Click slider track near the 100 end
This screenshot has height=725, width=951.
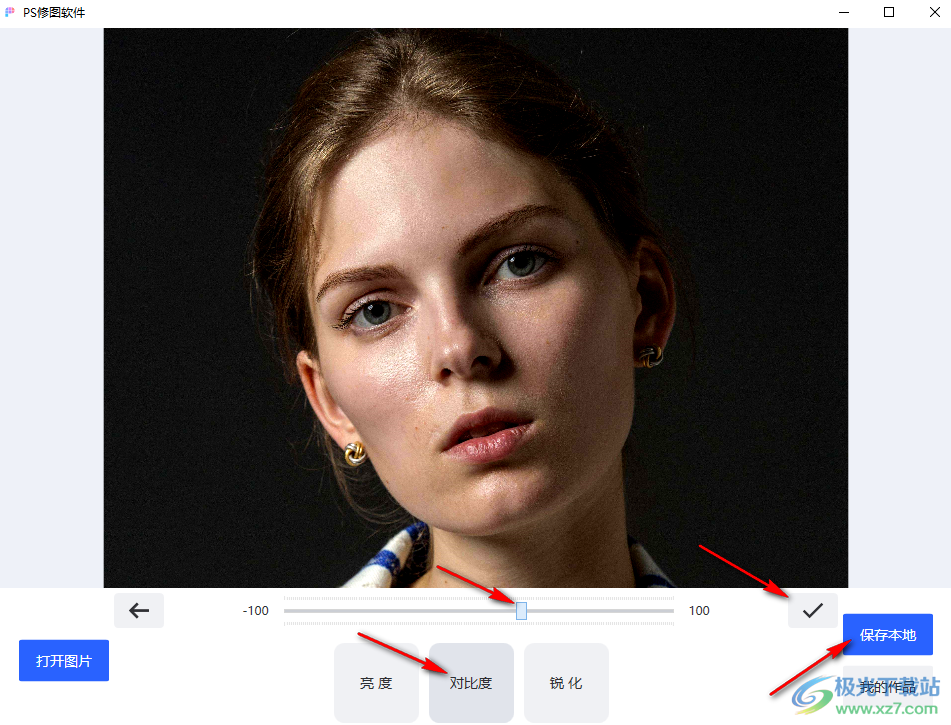[661, 611]
